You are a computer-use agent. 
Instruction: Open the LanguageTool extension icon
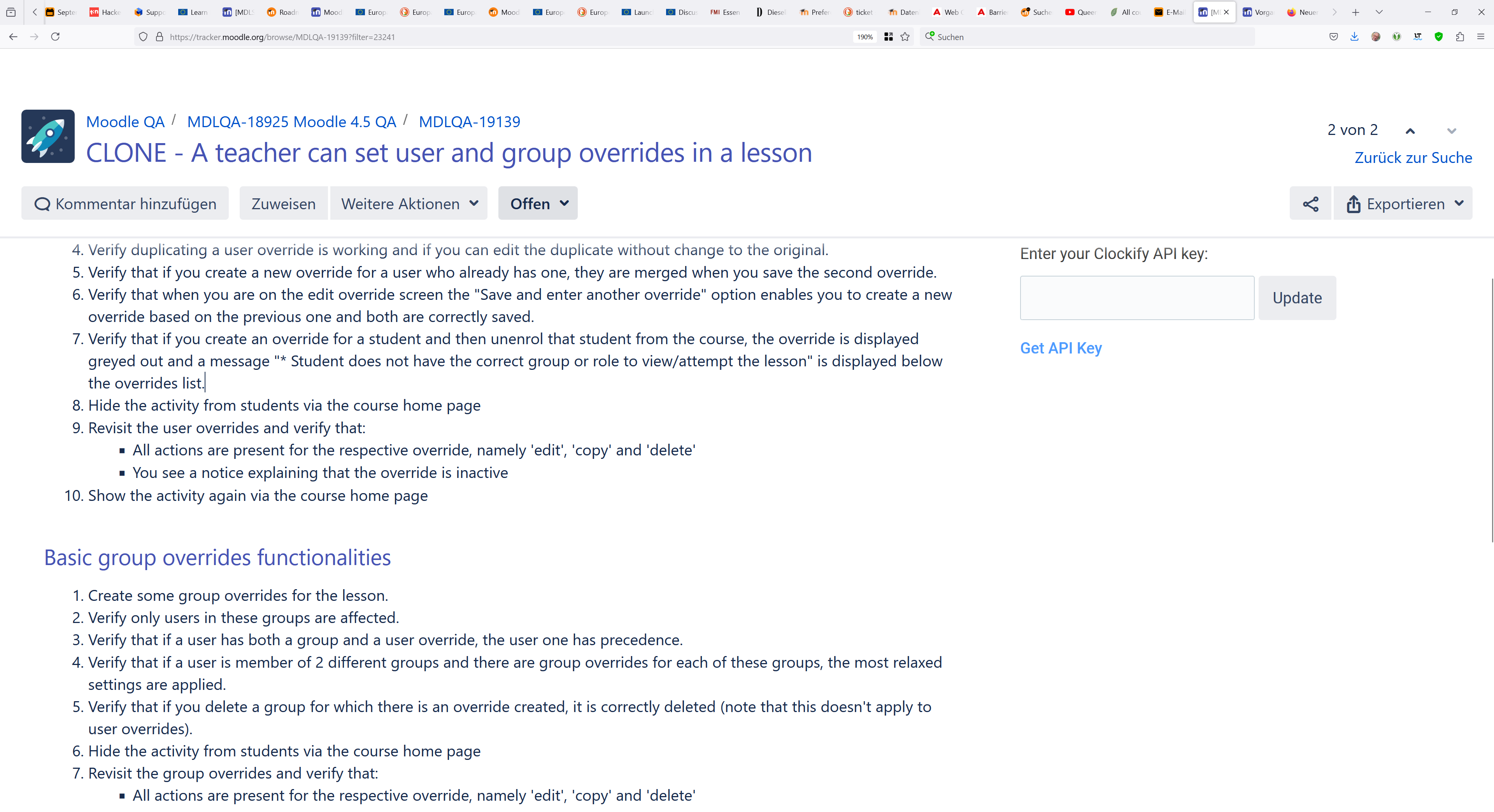(x=1417, y=37)
